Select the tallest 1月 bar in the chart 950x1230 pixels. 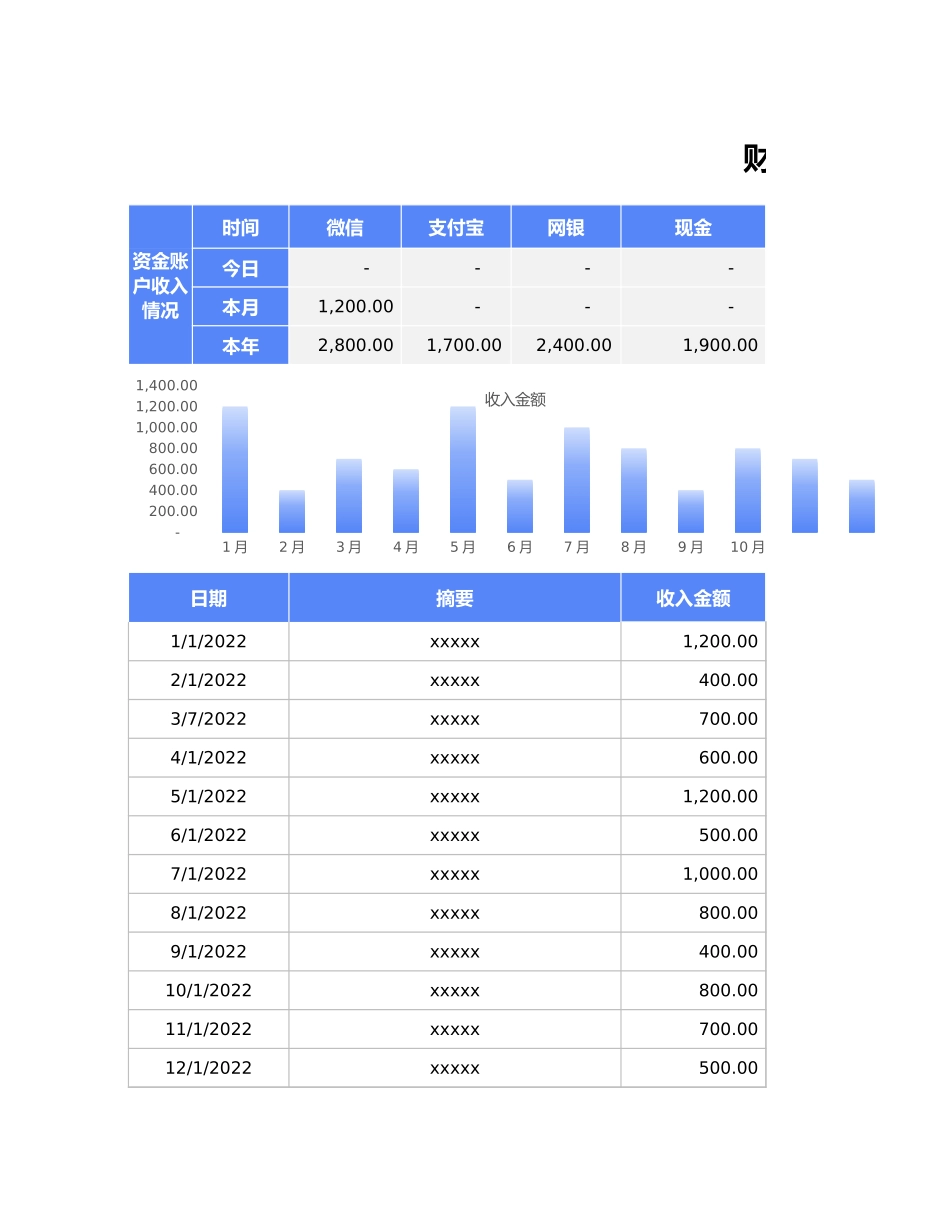[x=234, y=470]
